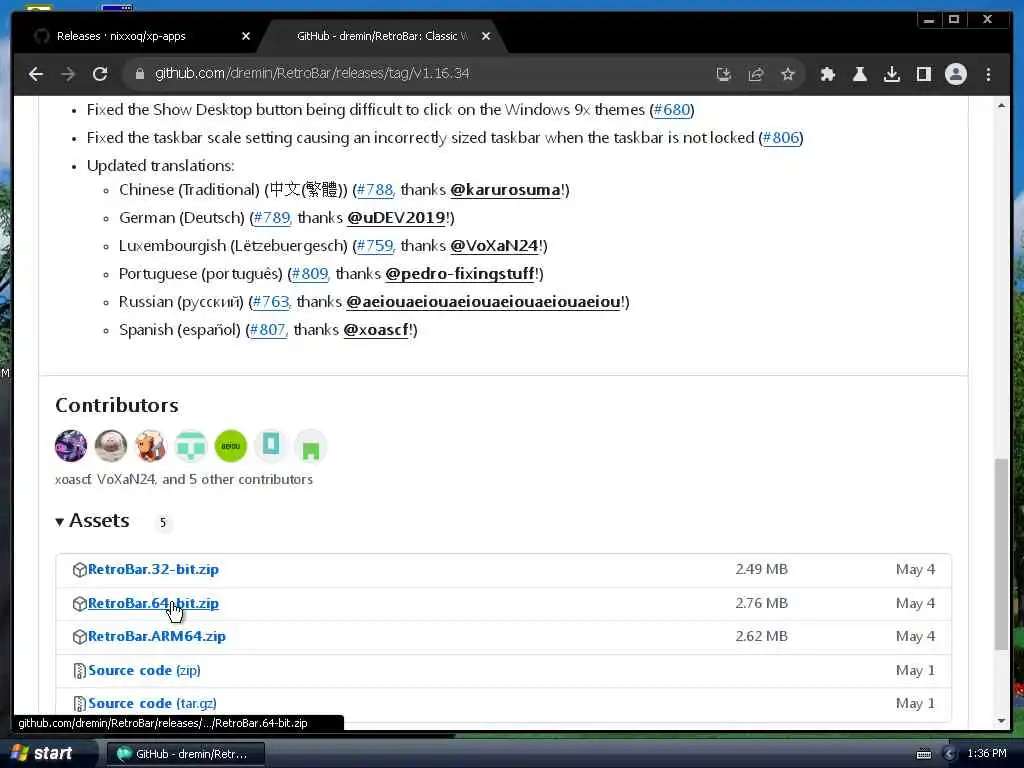Reload the current page
Image resolution: width=1024 pixels, height=768 pixels.
(x=100, y=74)
